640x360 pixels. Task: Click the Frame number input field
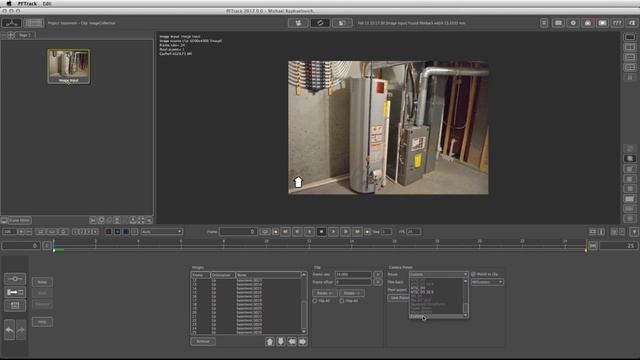coord(238,231)
